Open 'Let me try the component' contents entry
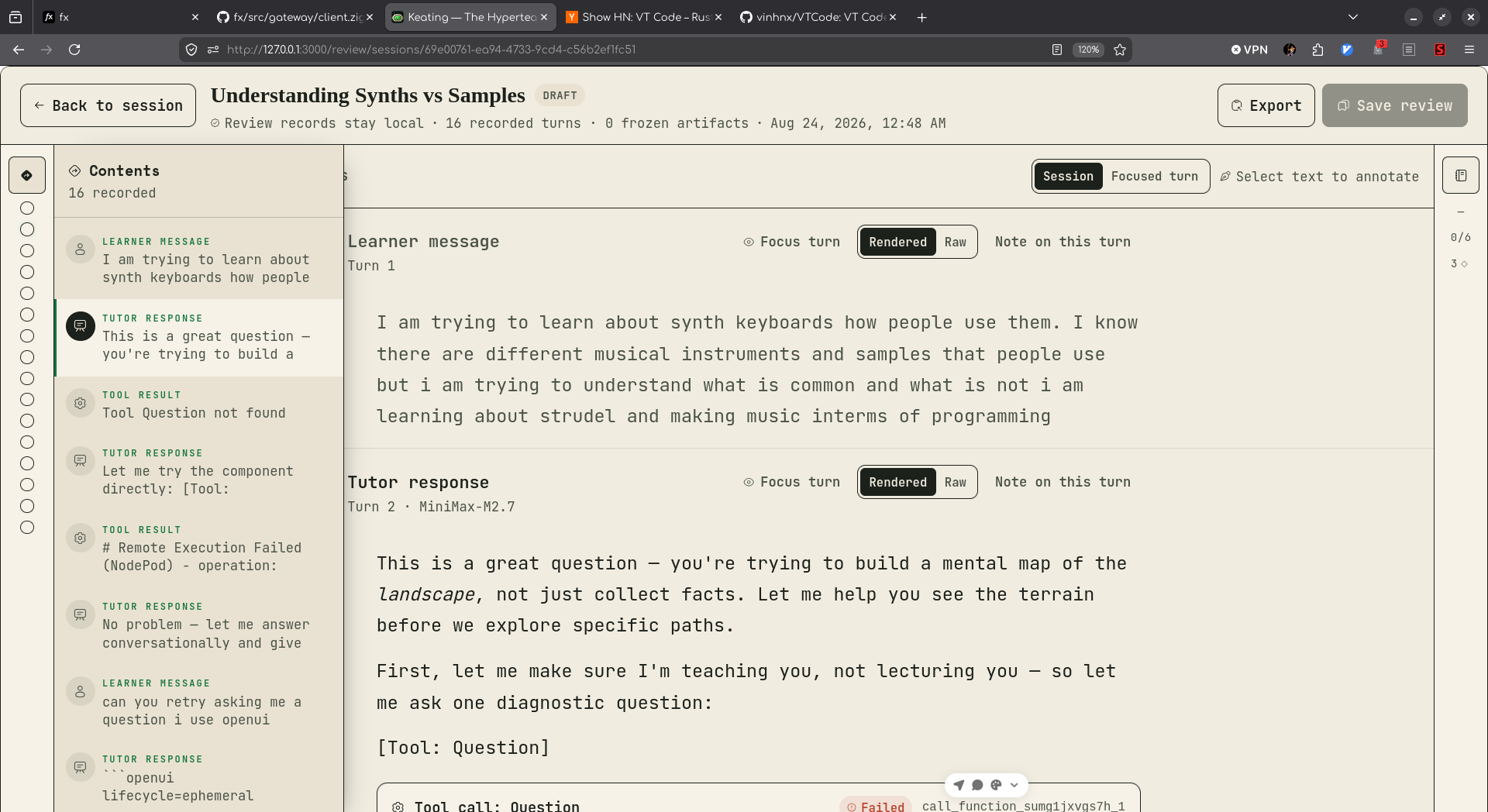The width and height of the screenshot is (1488, 812). coord(199,472)
